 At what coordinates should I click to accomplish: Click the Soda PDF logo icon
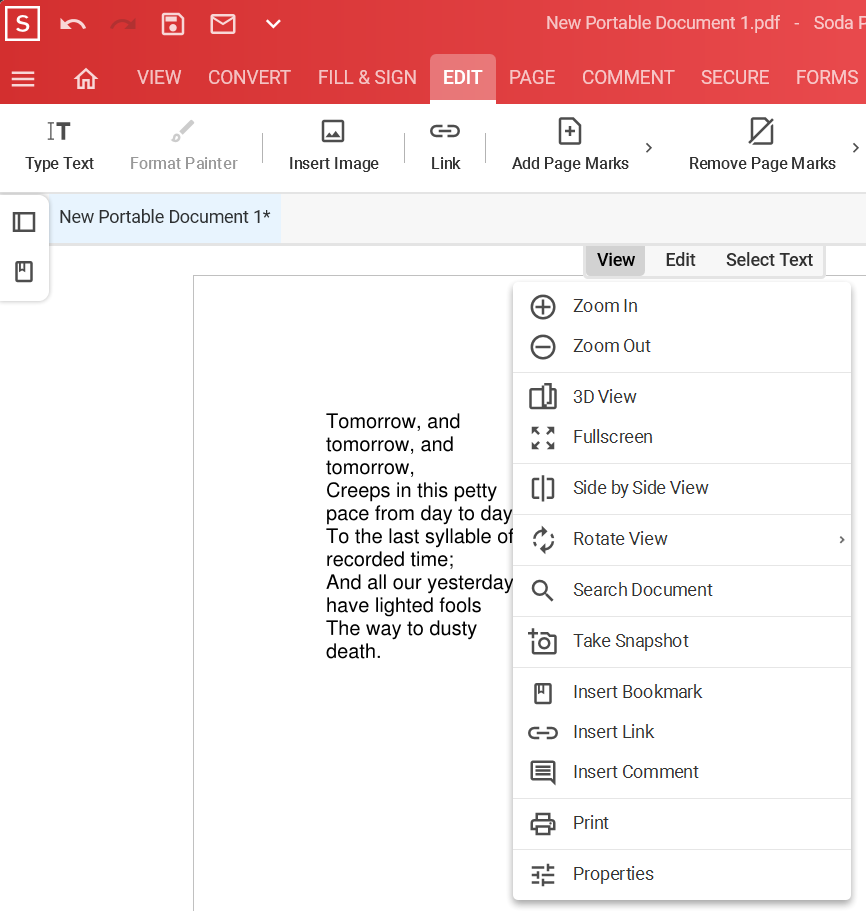(23, 24)
